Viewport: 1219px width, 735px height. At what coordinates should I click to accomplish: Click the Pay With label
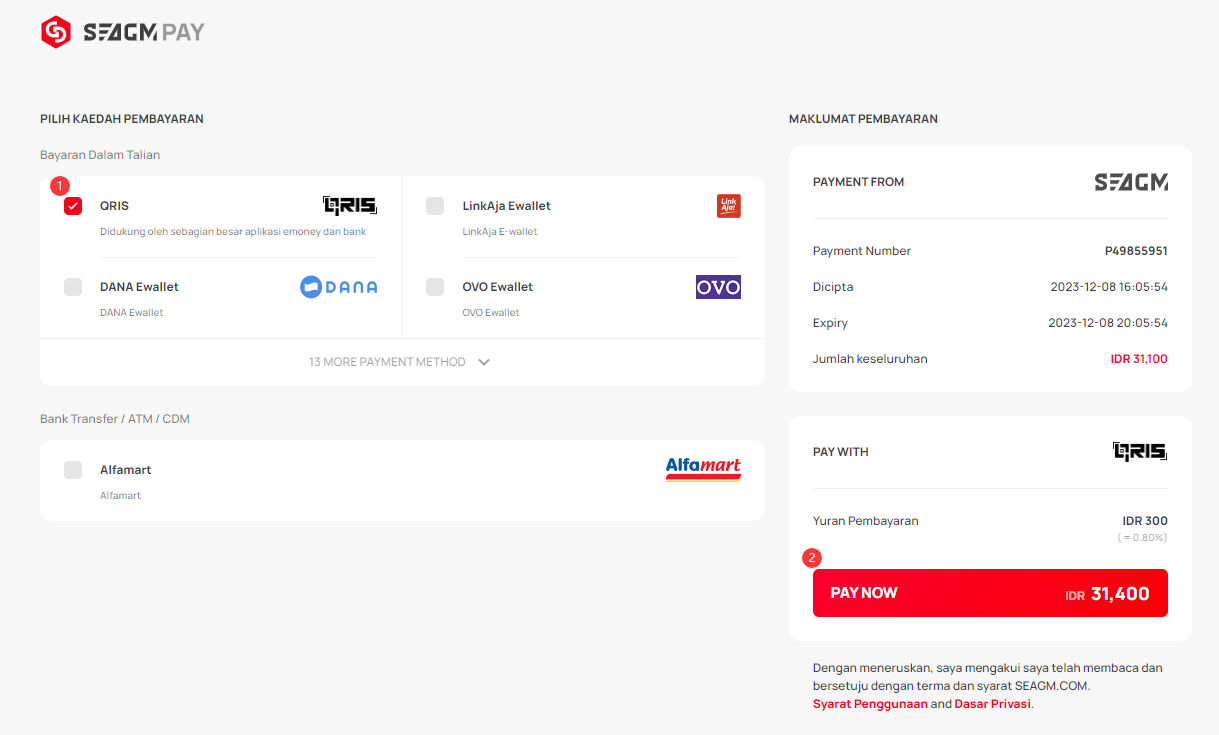841,452
